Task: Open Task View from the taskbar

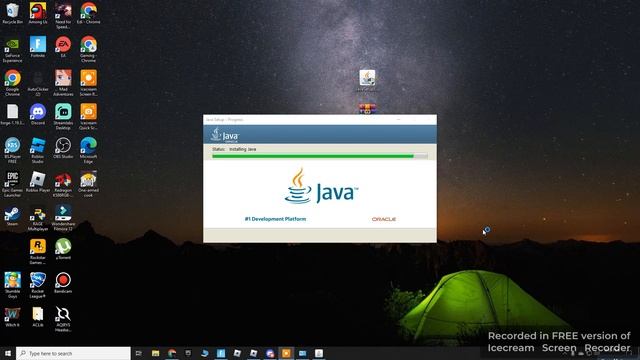Action: click(139, 353)
